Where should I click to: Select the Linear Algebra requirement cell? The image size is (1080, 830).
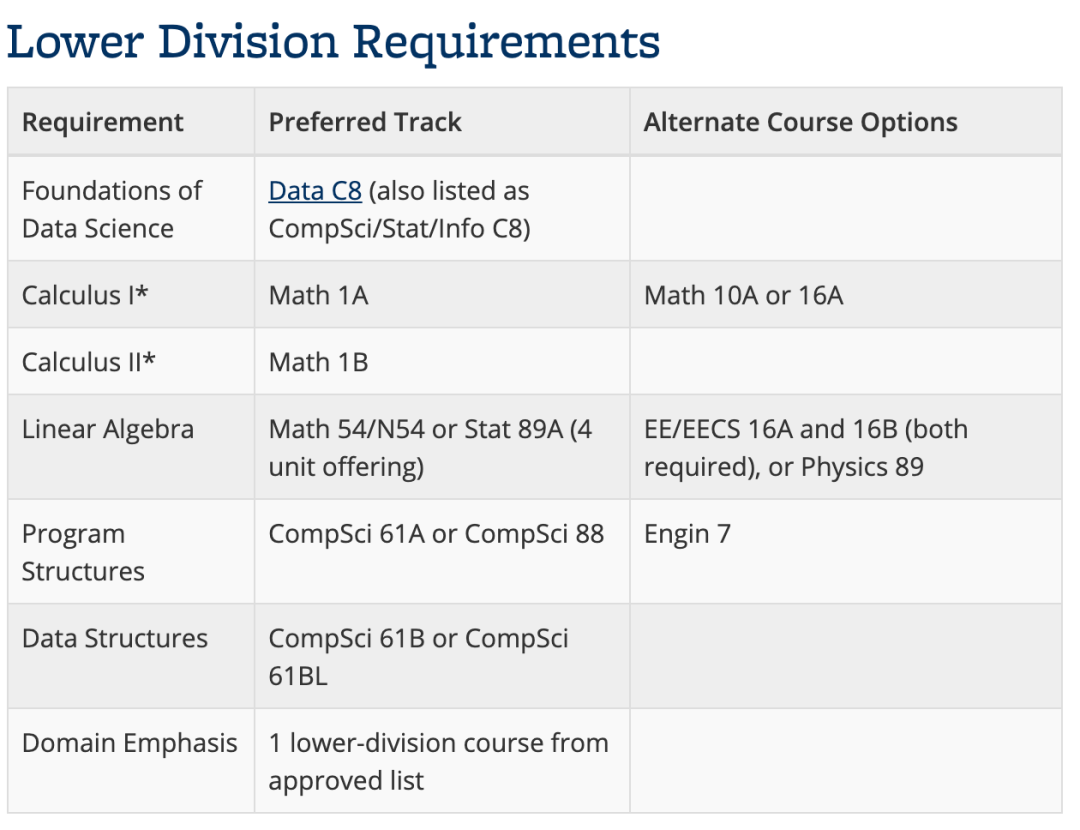(108, 429)
